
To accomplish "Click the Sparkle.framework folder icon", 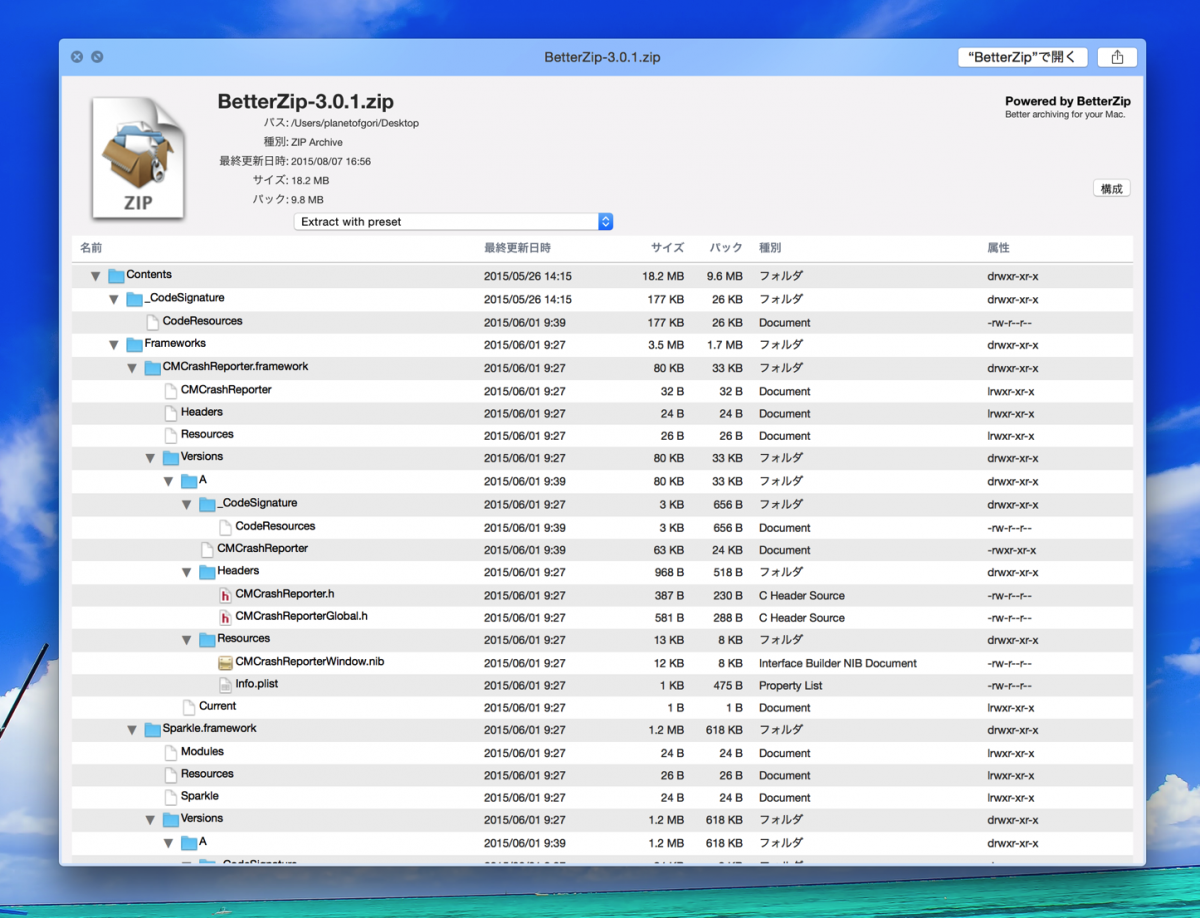I will pos(151,729).
